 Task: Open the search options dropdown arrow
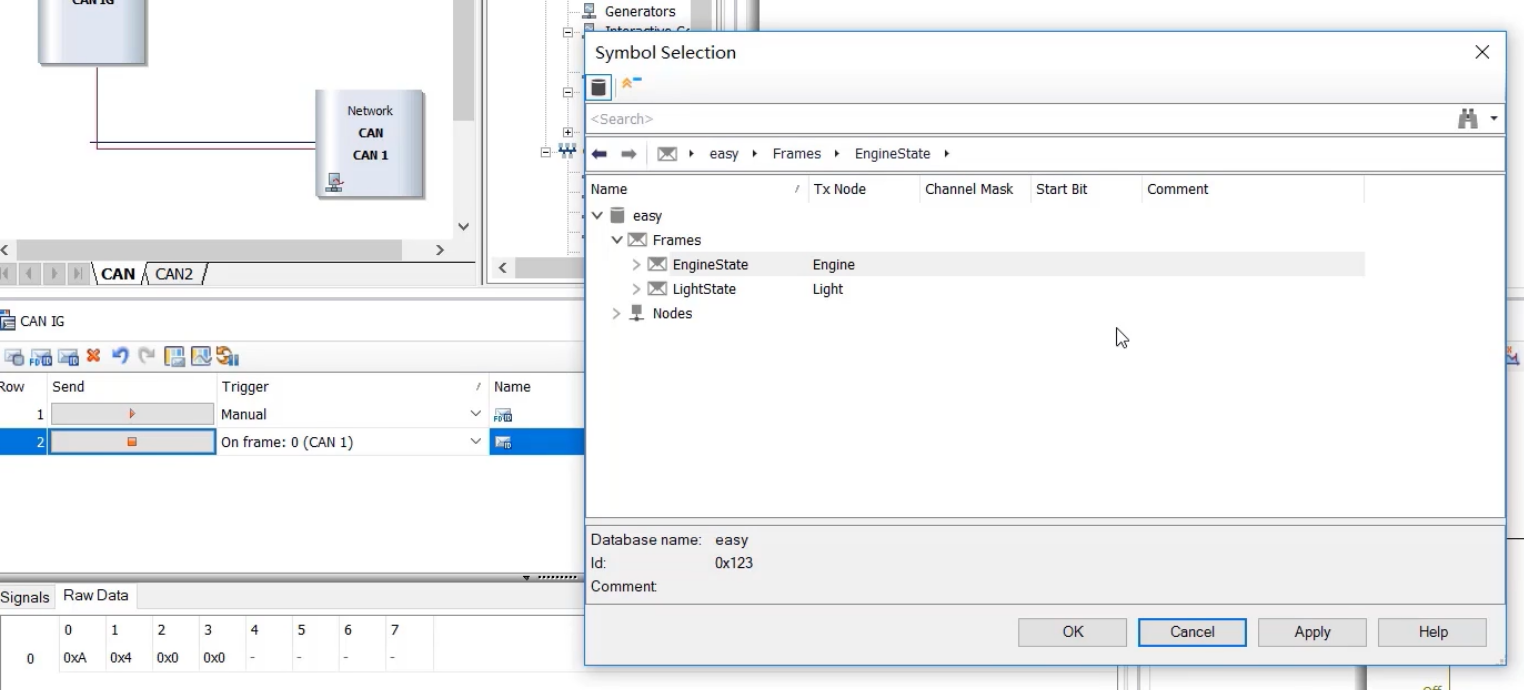point(1494,119)
